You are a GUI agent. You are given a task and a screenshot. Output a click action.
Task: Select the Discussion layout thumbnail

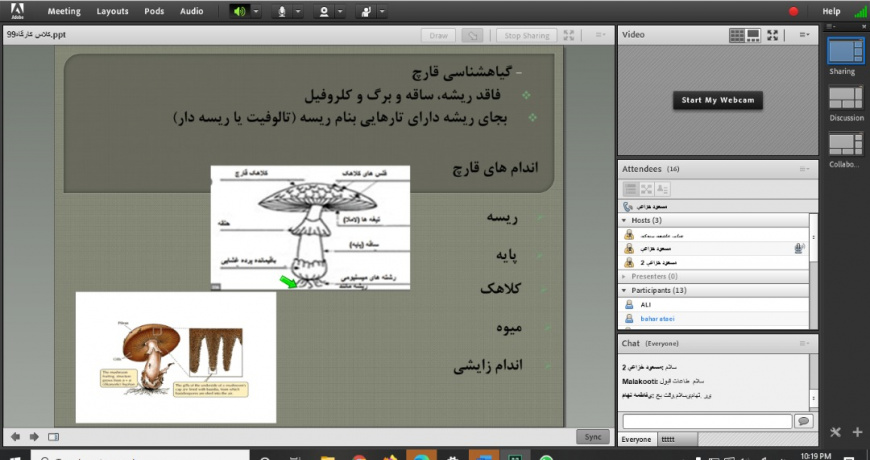(x=846, y=97)
